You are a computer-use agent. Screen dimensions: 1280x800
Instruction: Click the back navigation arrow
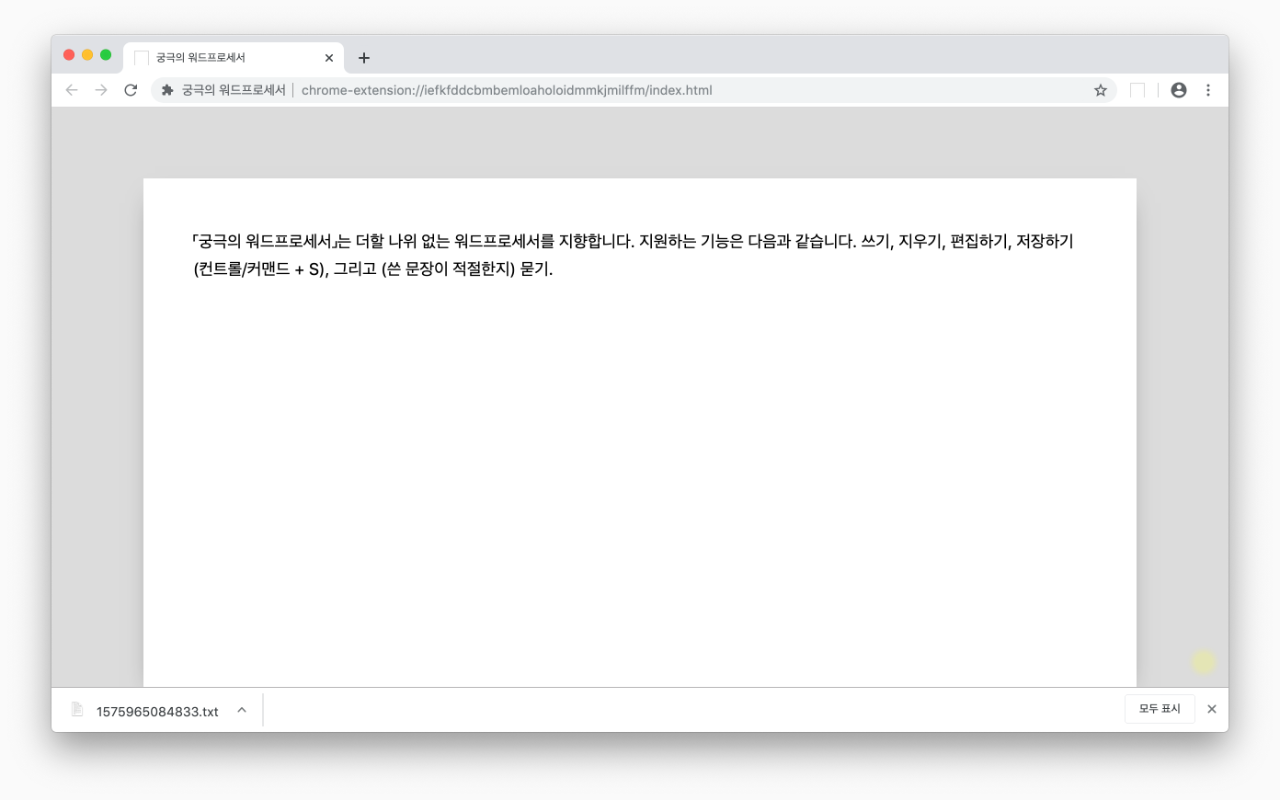click(71, 89)
